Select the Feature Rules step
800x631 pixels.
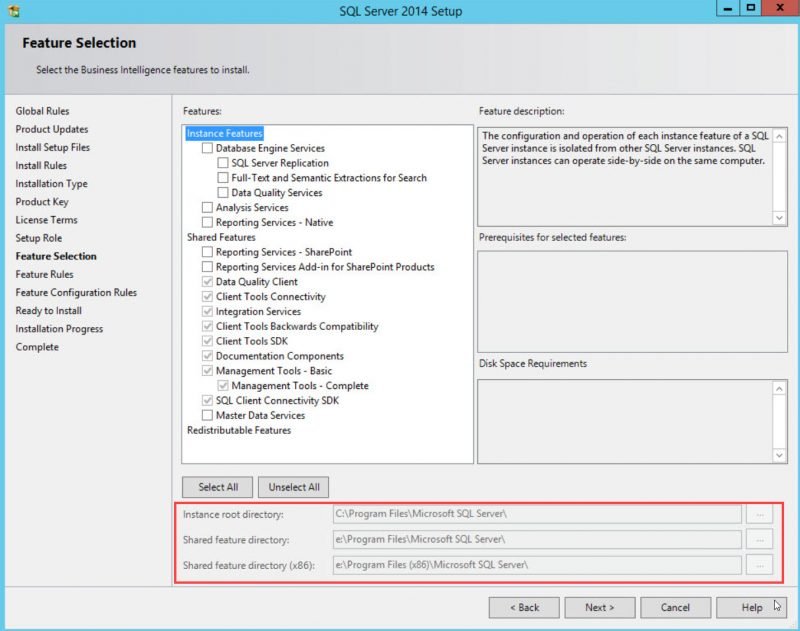coord(44,274)
